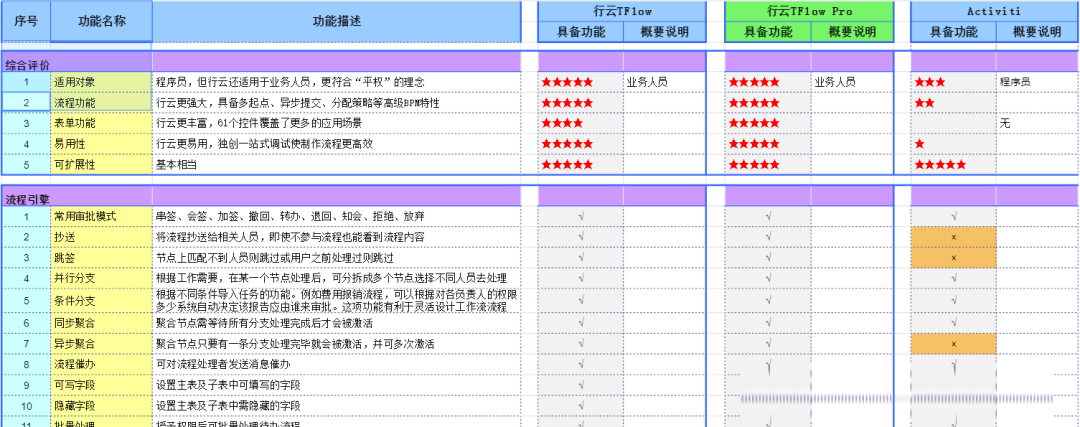Click description starting 聚合节点需等待
This screenshot has width=1080, height=427.
coord(336,322)
